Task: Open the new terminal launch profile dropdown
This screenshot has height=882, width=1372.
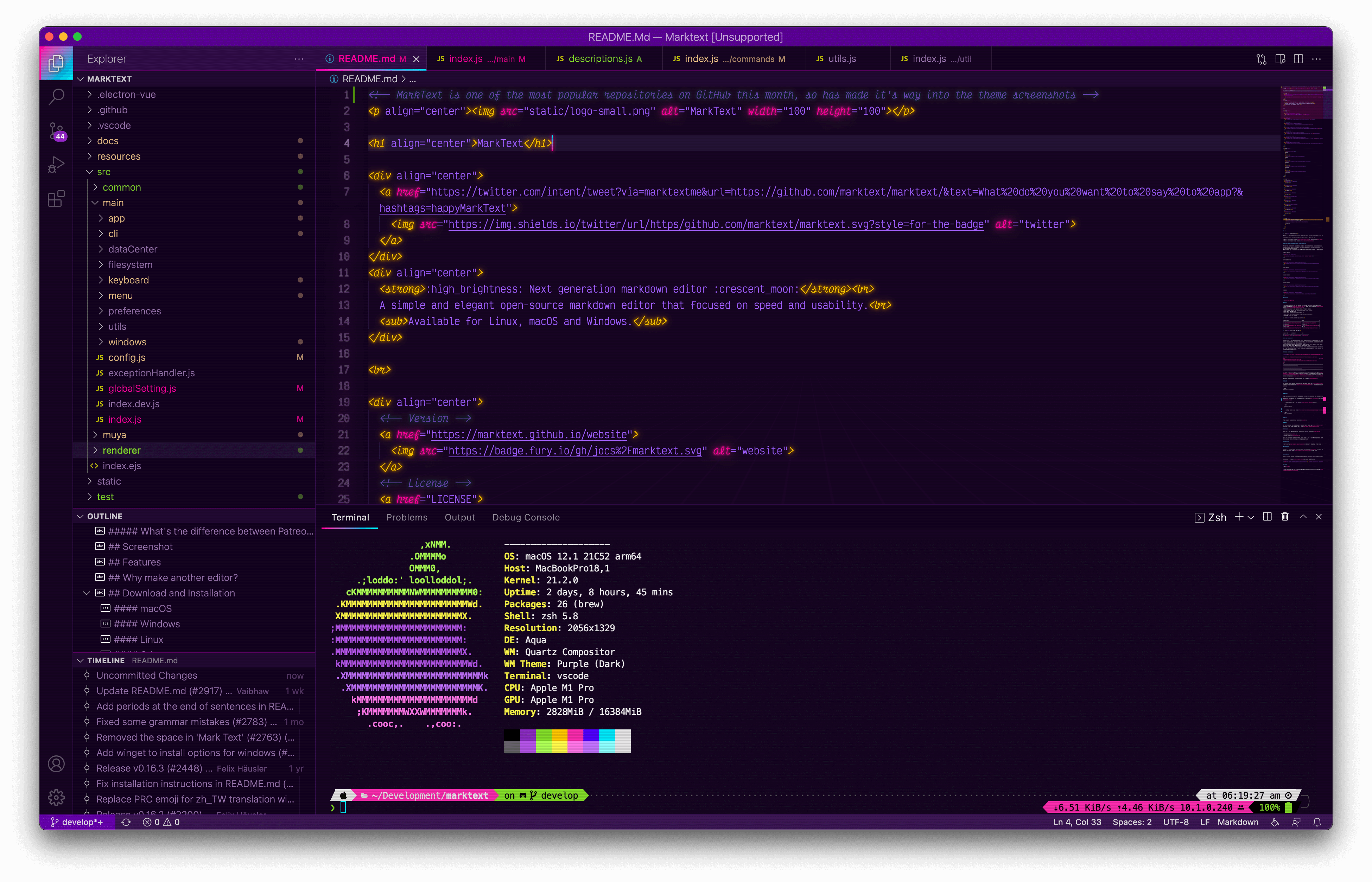Action: 1251,517
